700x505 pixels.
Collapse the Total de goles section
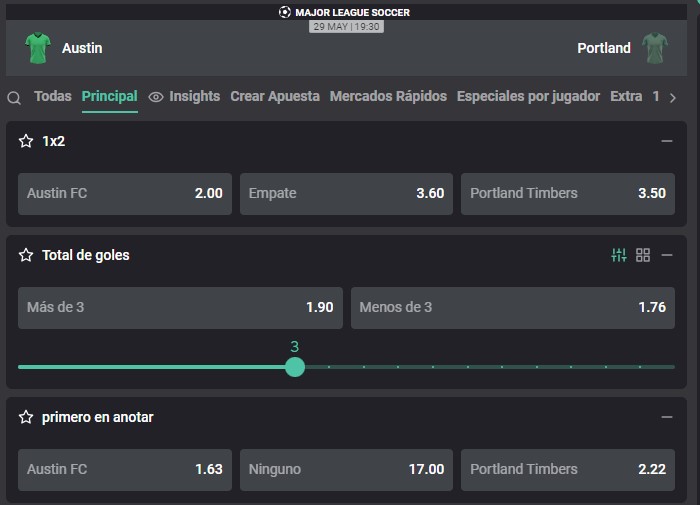(x=667, y=255)
